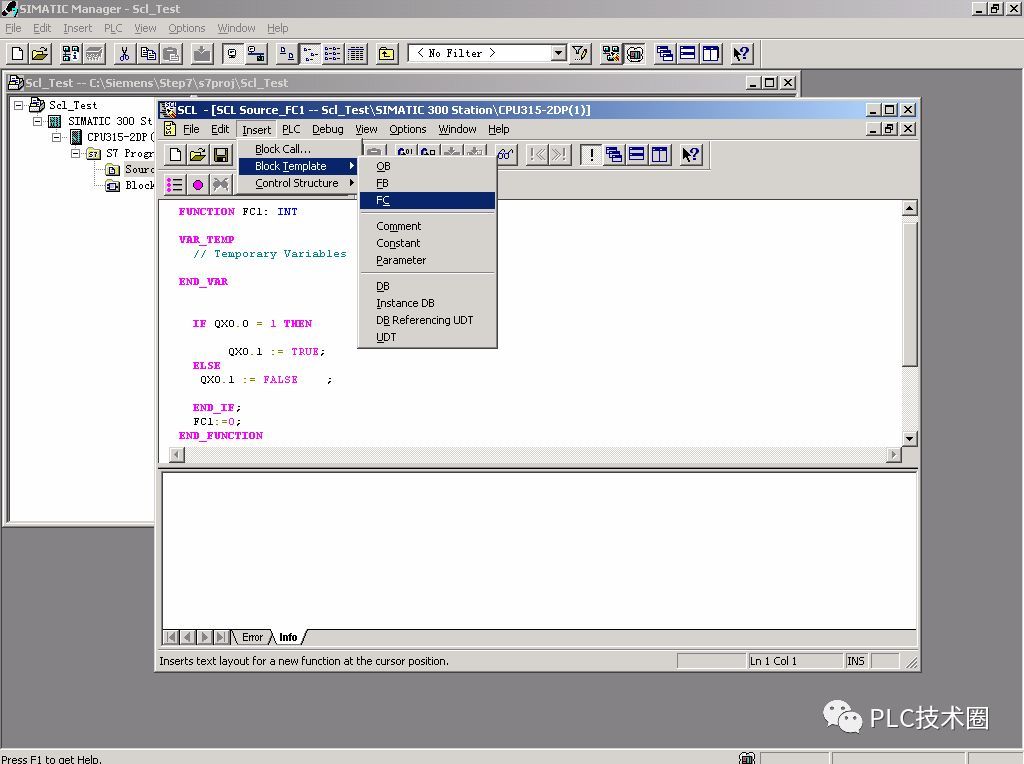Switch to Details view in Manager toolbar
The height and width of the screenshot is (764, 1024).
[x=356, y=54]
